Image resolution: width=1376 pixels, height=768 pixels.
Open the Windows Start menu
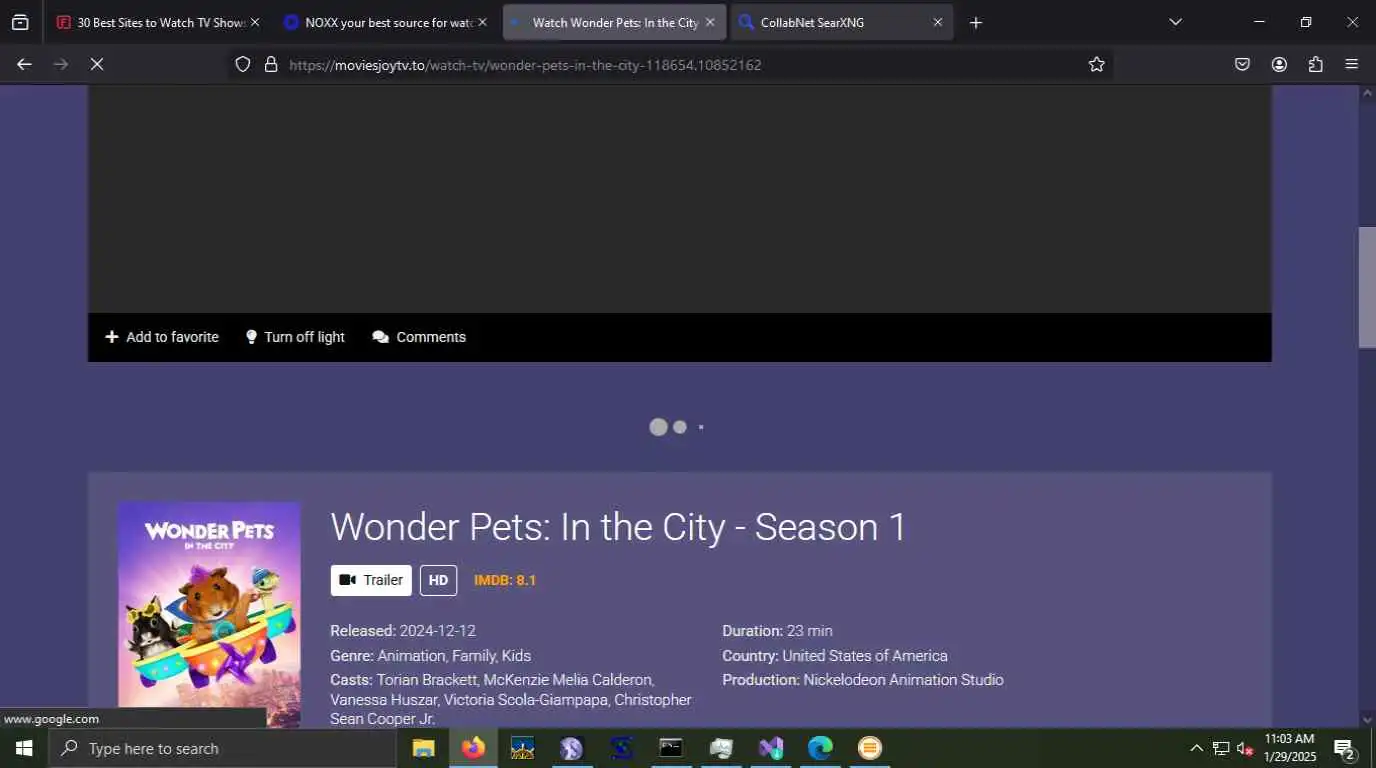coord(23,748)
